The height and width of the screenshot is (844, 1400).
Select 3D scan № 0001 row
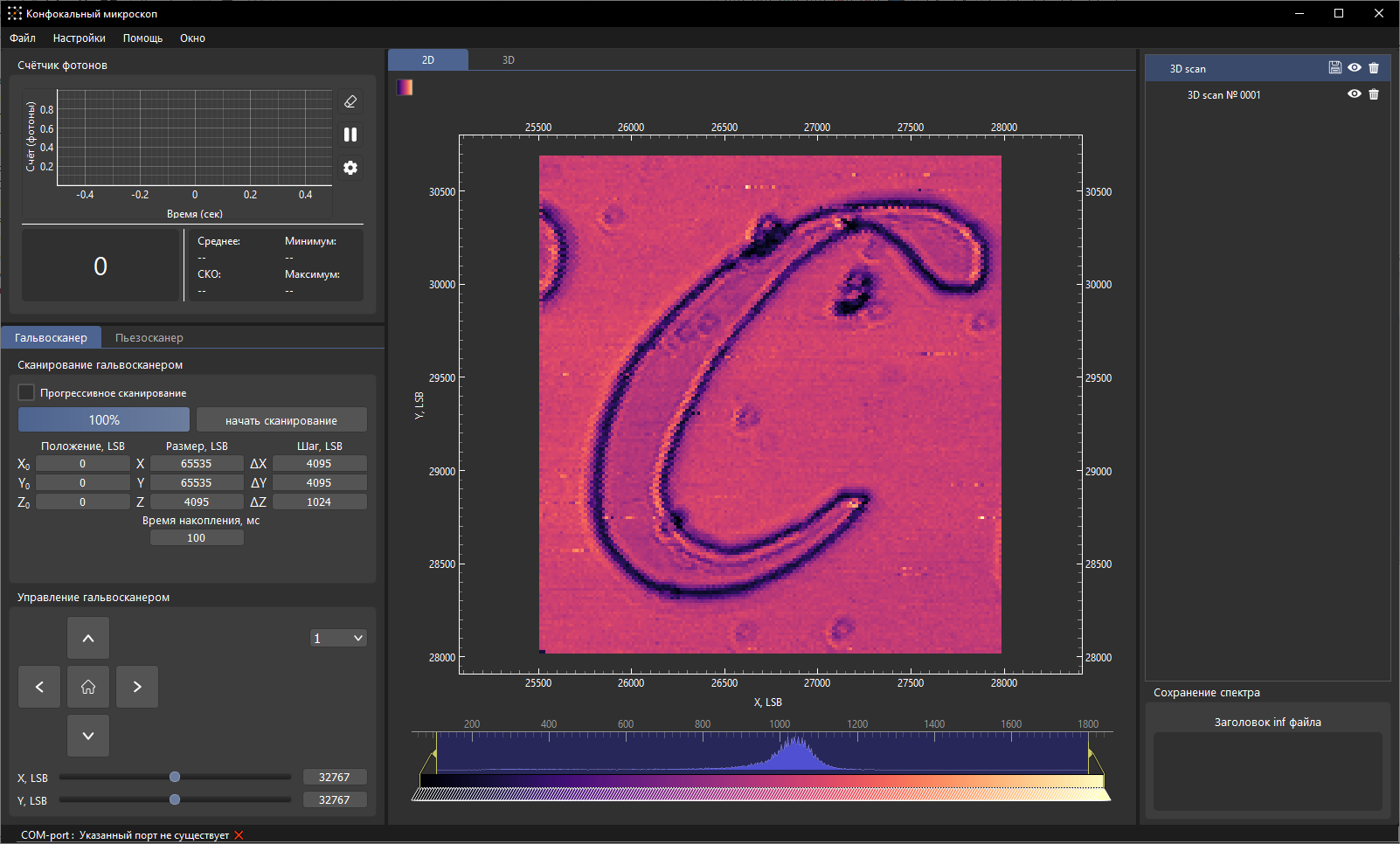(x=1268, y=94)
